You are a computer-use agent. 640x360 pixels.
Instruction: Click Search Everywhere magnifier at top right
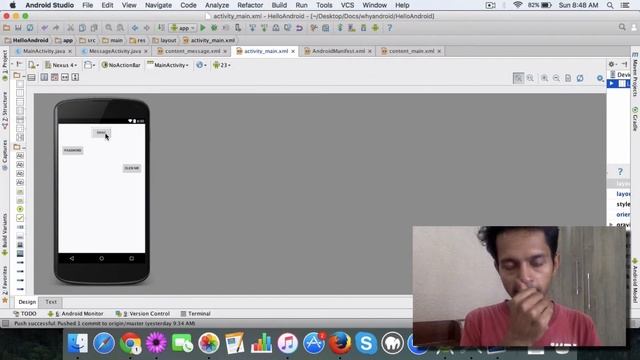pos(622,27)
